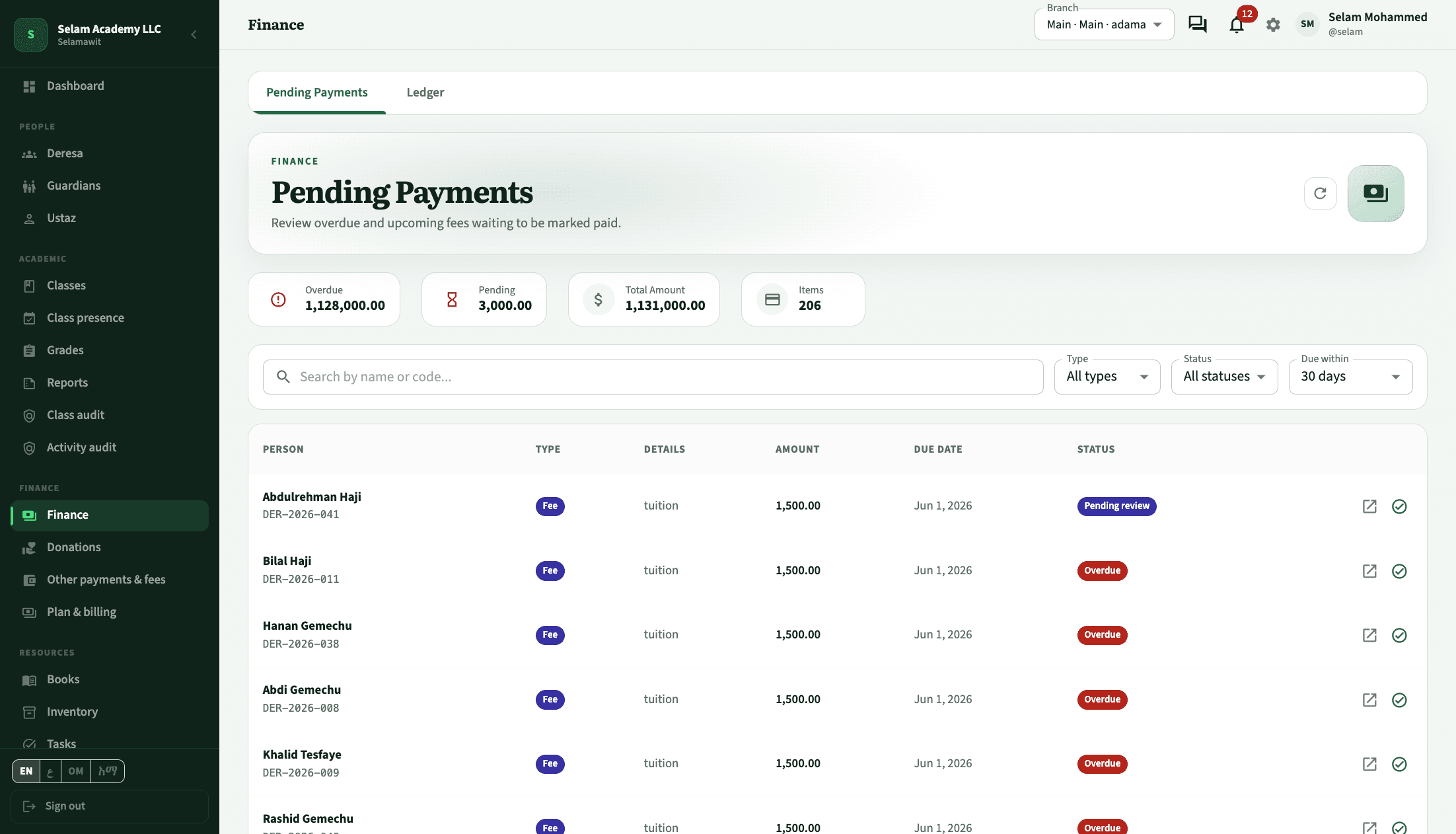Screen dimensions: 1456x834
Task: Open Activity audit page
Action: (x=110, y=447)
